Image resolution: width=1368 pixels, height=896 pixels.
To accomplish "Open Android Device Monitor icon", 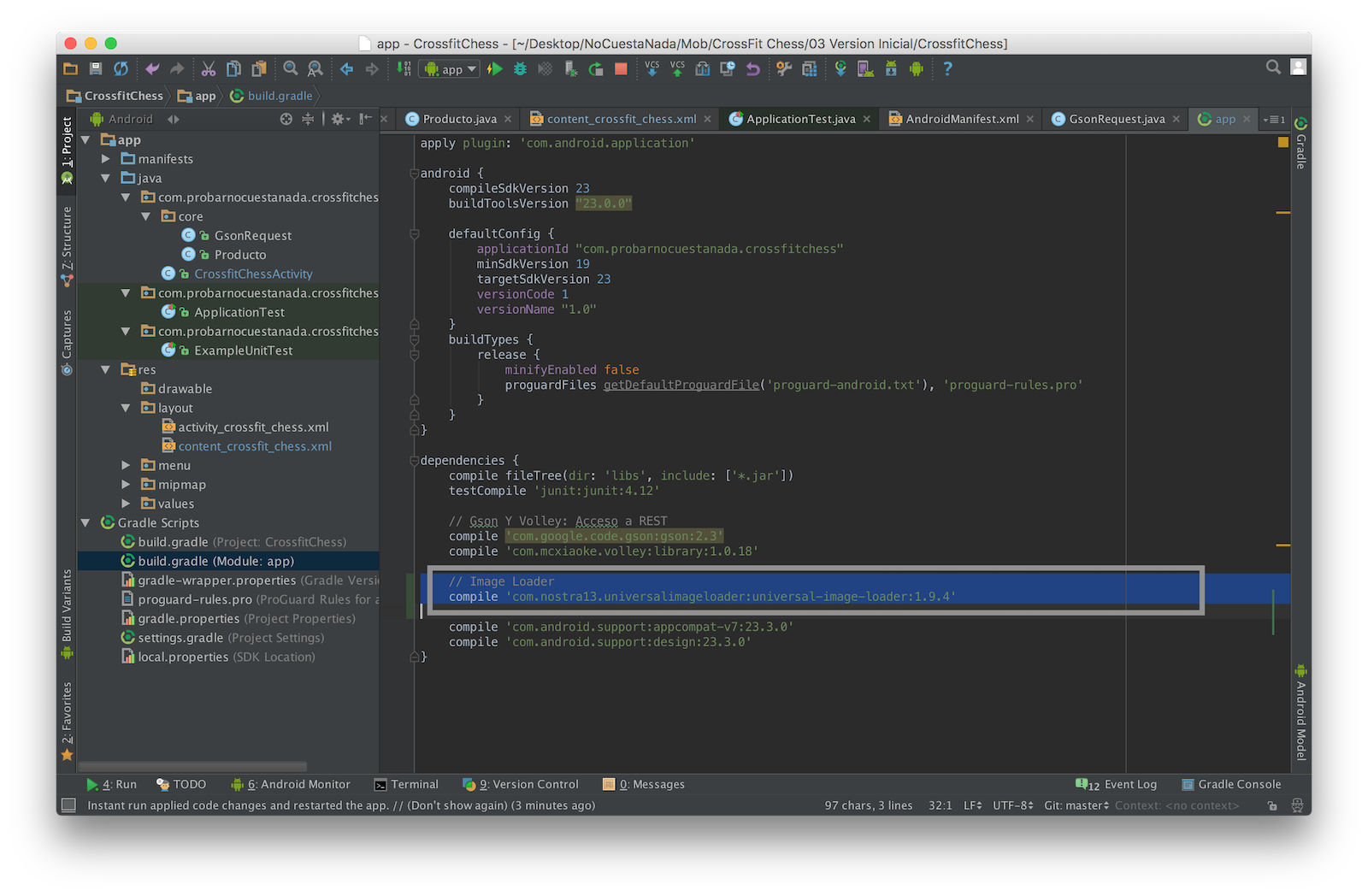I will (x=917, y=69).
